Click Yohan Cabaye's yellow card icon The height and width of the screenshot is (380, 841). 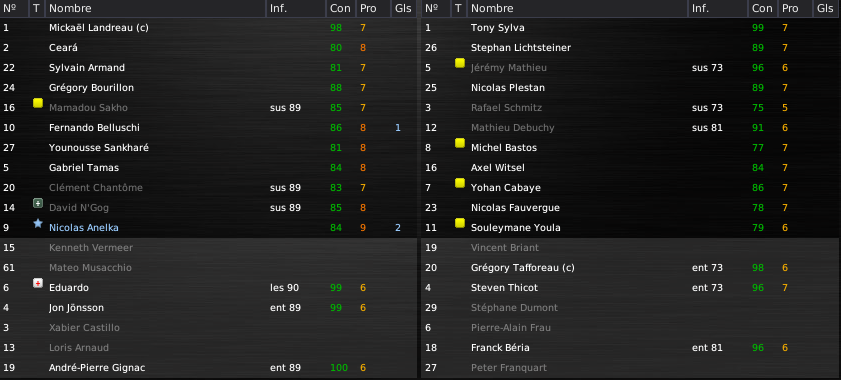pyautogui.click(x=460, y=183)
